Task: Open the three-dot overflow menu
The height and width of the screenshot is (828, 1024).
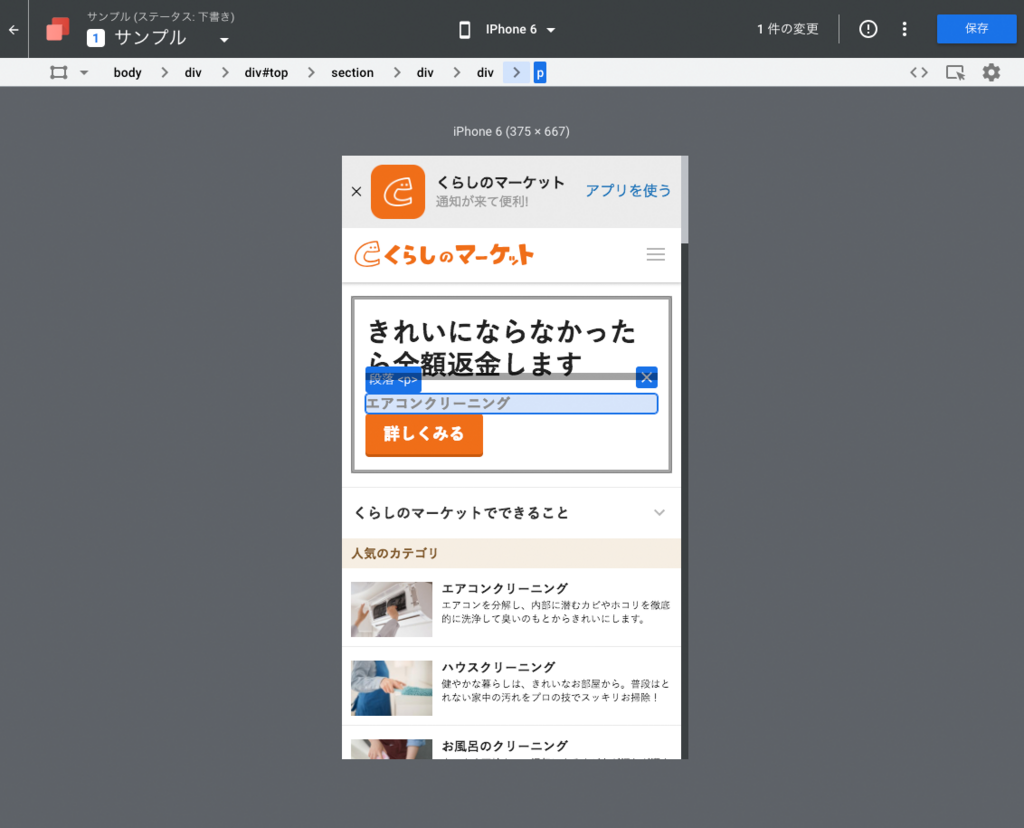Action: click(904, 29)
